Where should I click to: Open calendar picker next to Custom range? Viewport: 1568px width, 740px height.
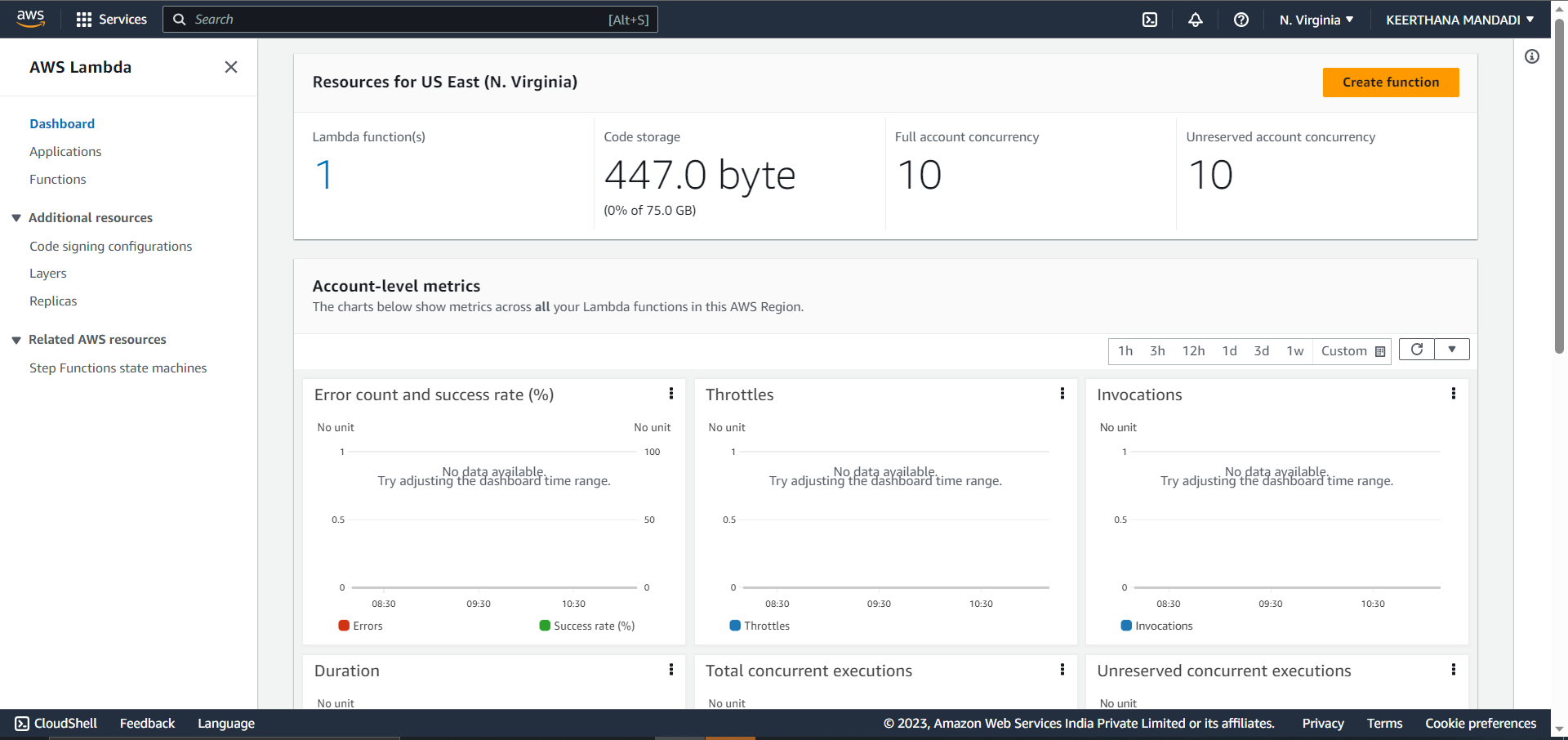(1380, 350)
